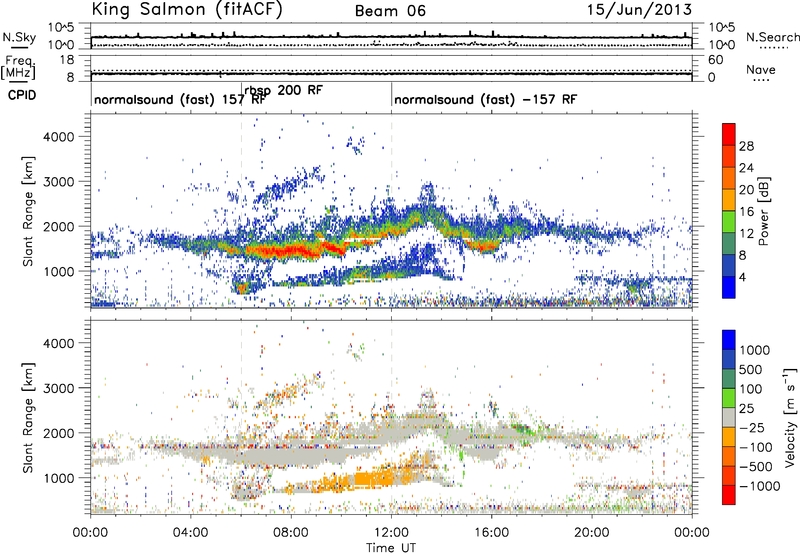Image resolution: width=800 pixels, height=554 pixels.
Task: Click the yellow-orange Velocity segment below −25
Action: click(x=729, y=436)
